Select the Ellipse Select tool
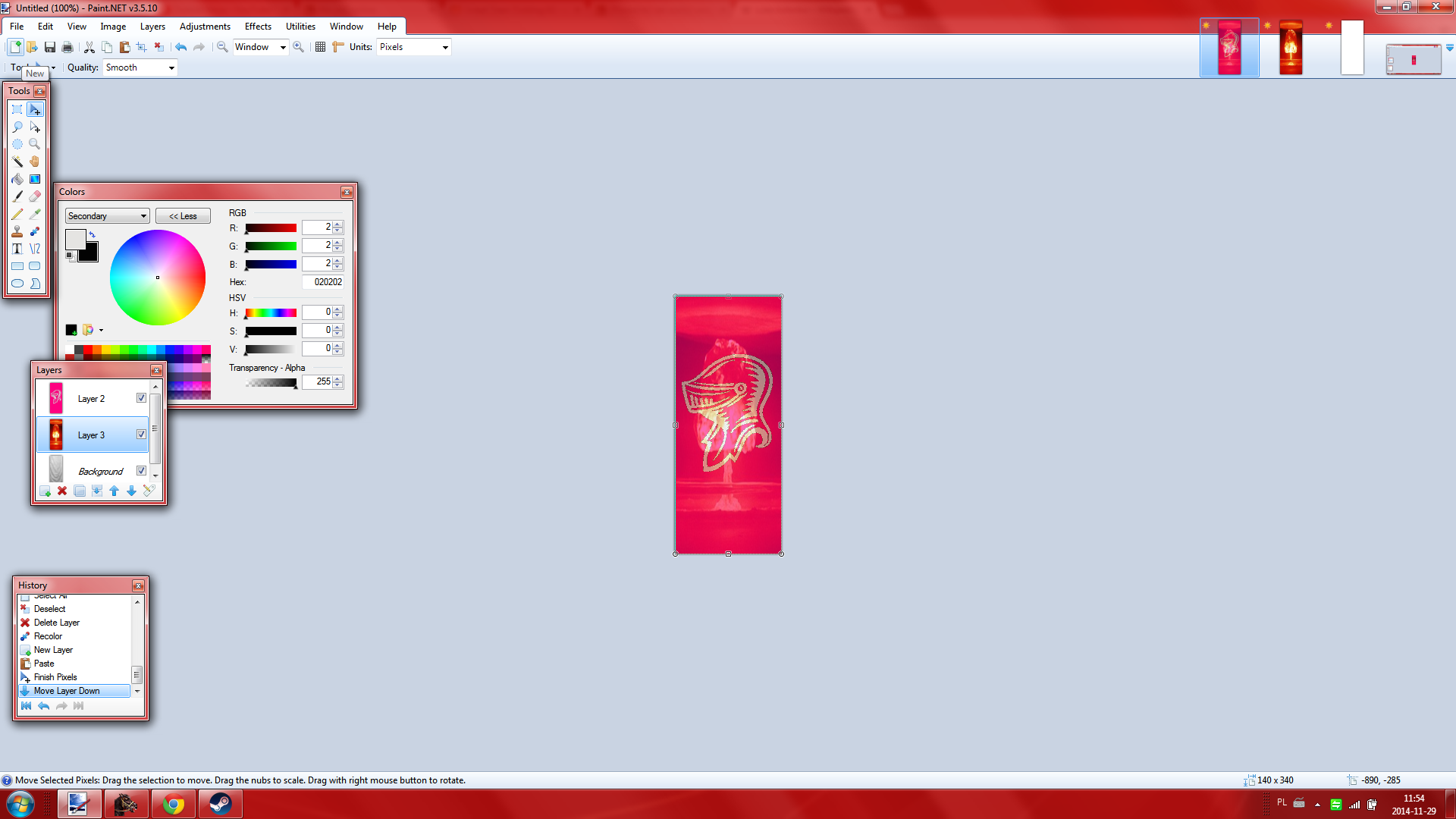This screenshot has width=1456, height=819. point(17,144)
